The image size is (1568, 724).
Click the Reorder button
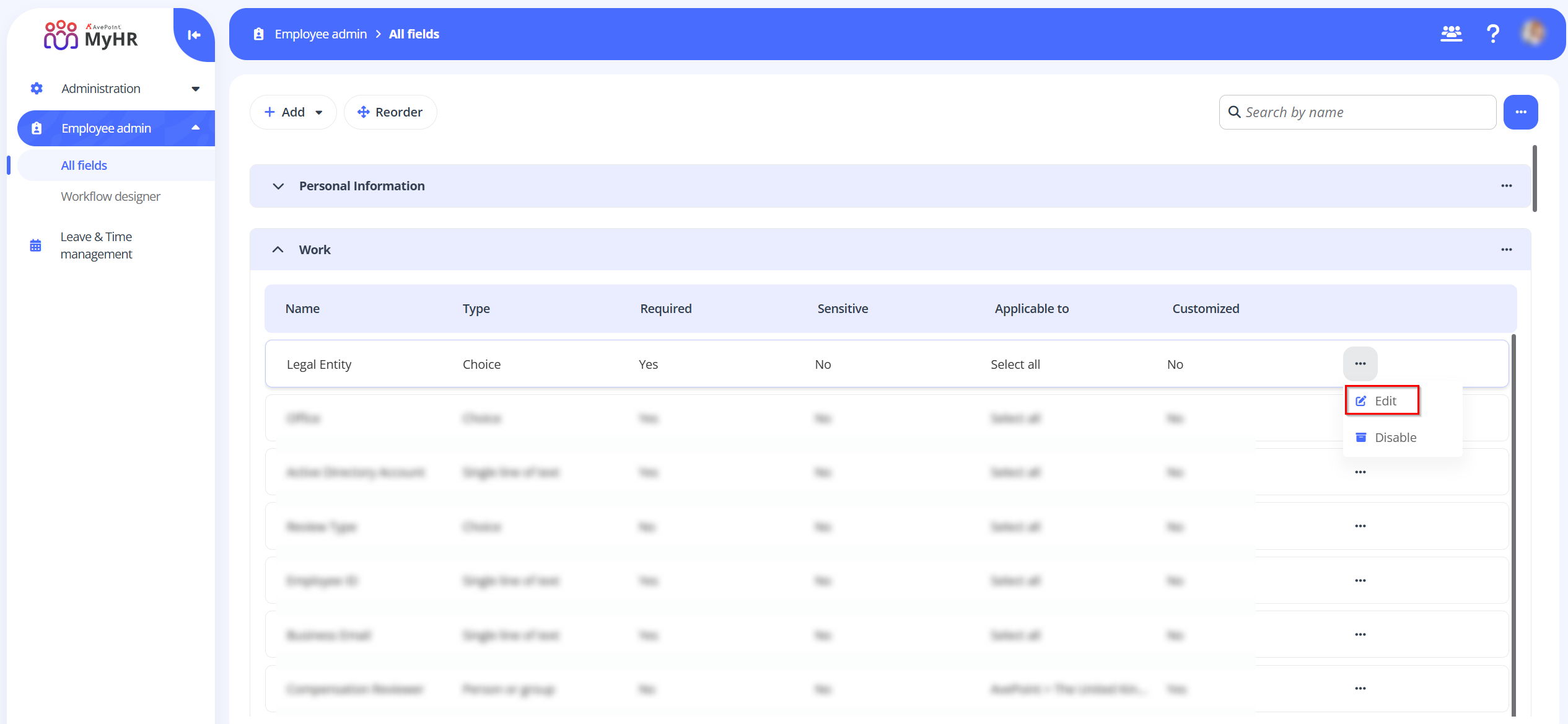(390, 112)
